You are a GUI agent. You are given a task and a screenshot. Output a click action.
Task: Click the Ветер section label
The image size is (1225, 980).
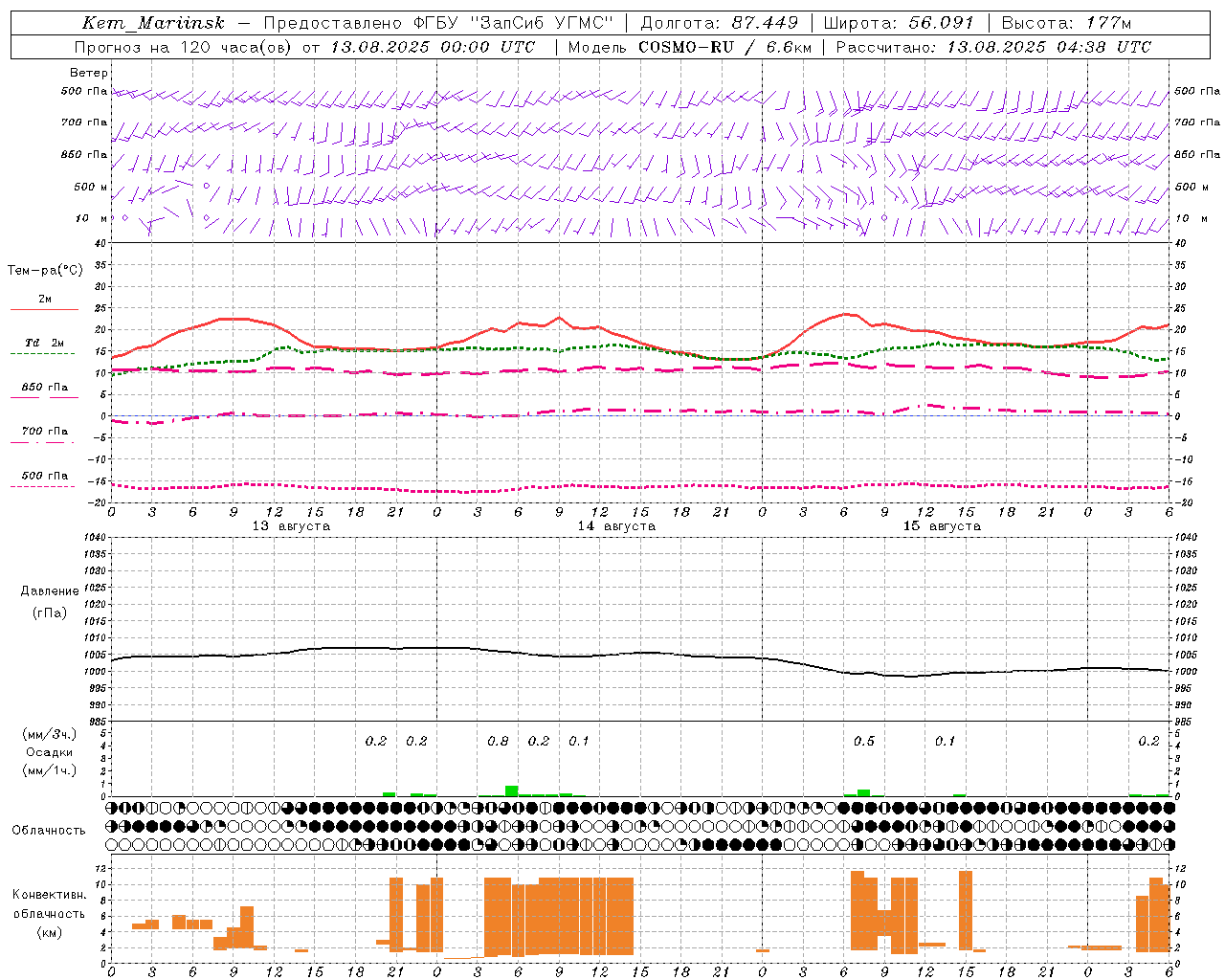click(x=89, y=73)
